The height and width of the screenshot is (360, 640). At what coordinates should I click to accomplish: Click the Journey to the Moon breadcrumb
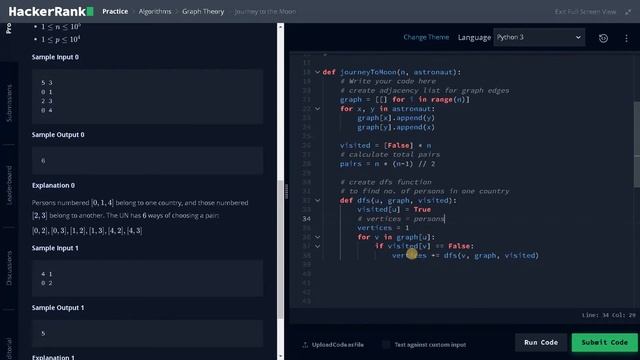tap(265, 11)
